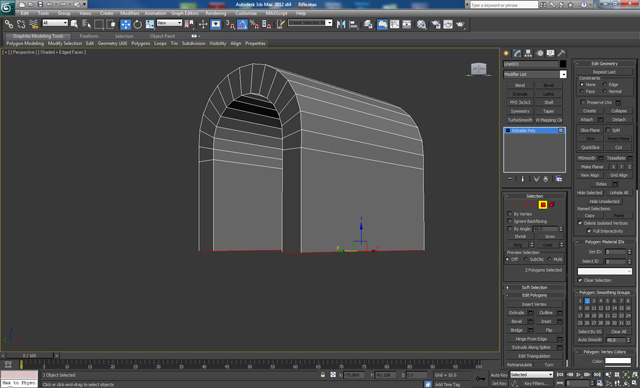Collapse the Edit Polygons rollout
This screenshot has width=640, height=388.
pyautogui.click(x=535, y=295)
